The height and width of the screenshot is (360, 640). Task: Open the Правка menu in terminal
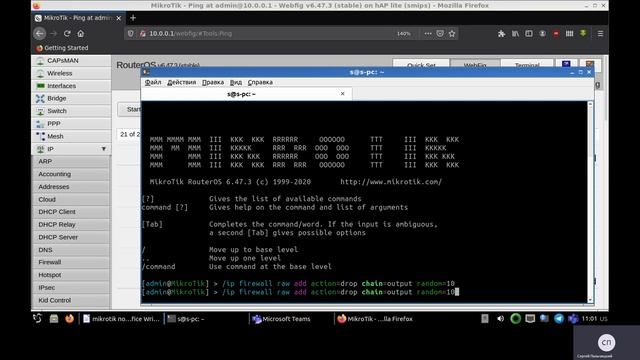pos(213,82)
